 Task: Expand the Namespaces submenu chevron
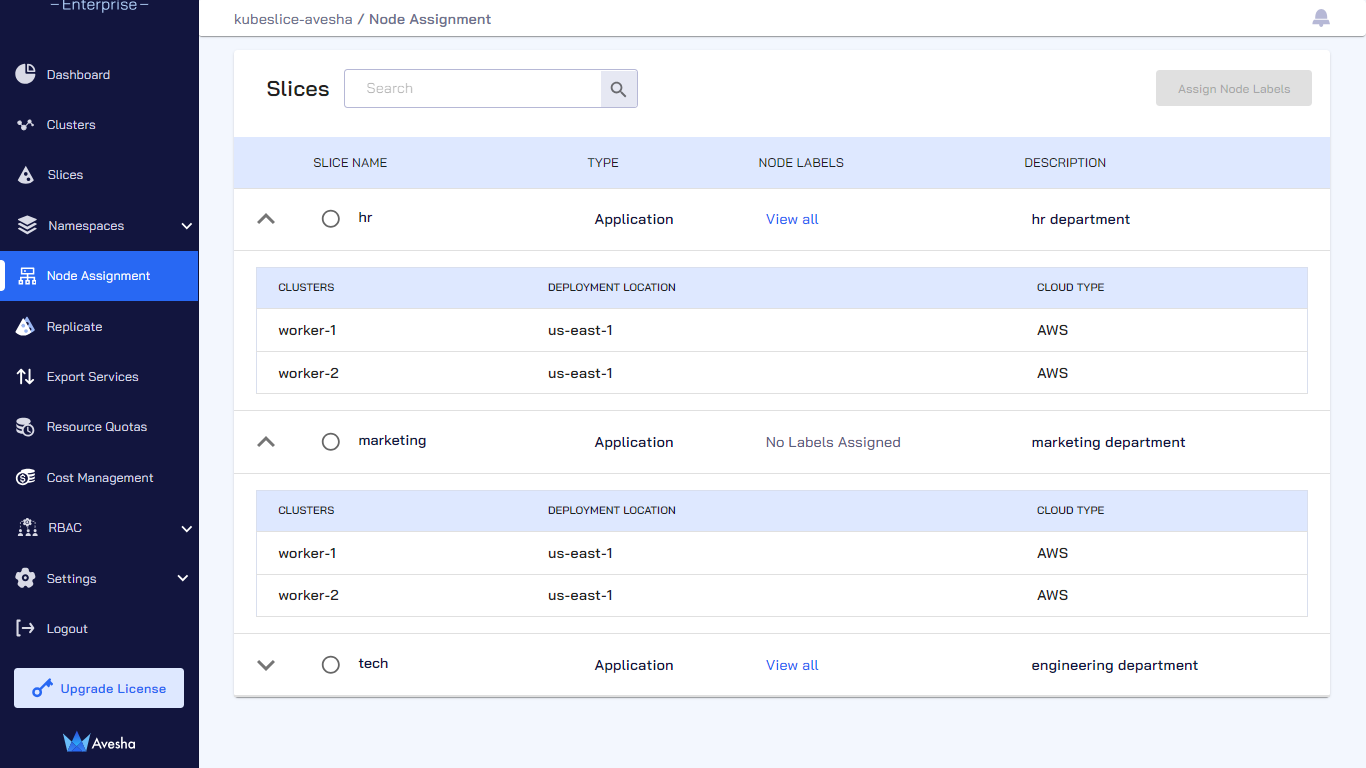point(186,226)
